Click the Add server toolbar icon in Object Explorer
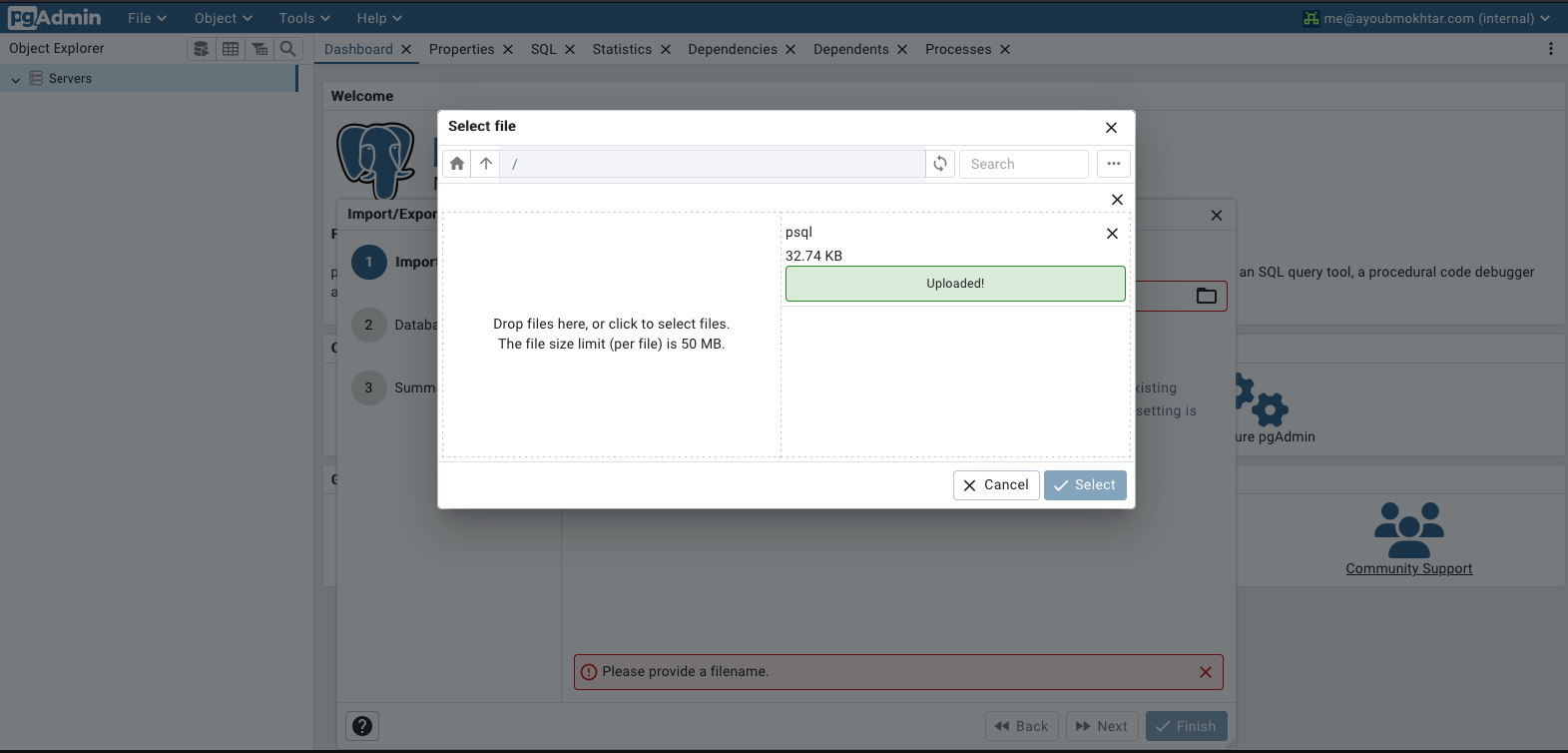Viewport: 1568px width, 753px height. pos(202,49)
